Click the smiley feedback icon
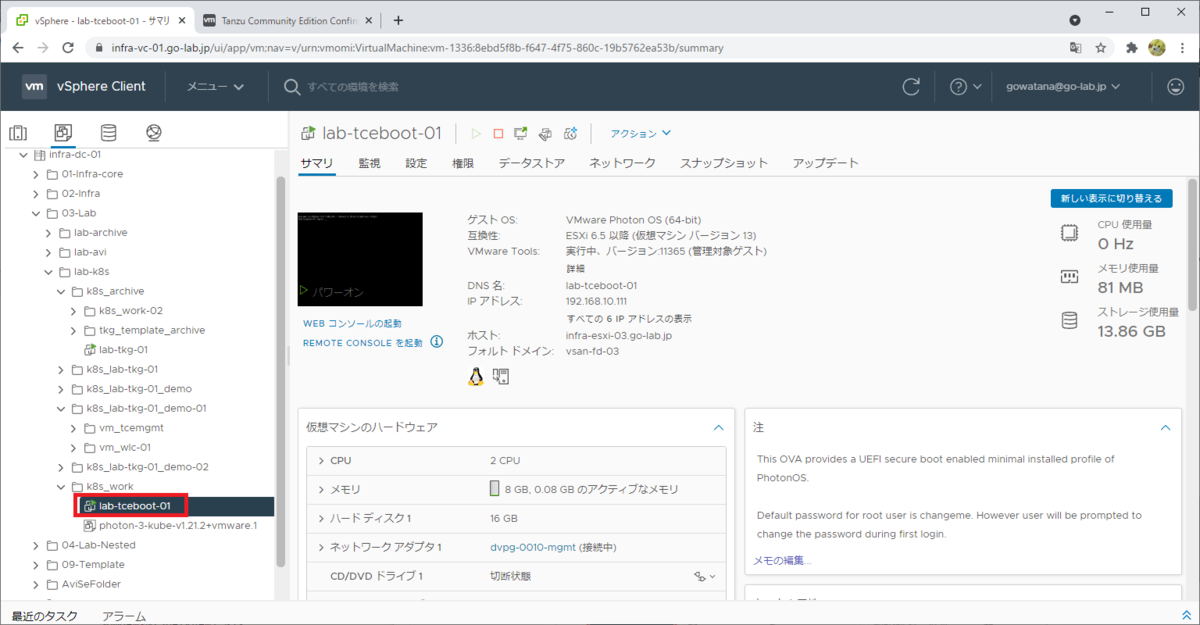Viewport: 1200px width, 625px height. tap(1175, 87)
